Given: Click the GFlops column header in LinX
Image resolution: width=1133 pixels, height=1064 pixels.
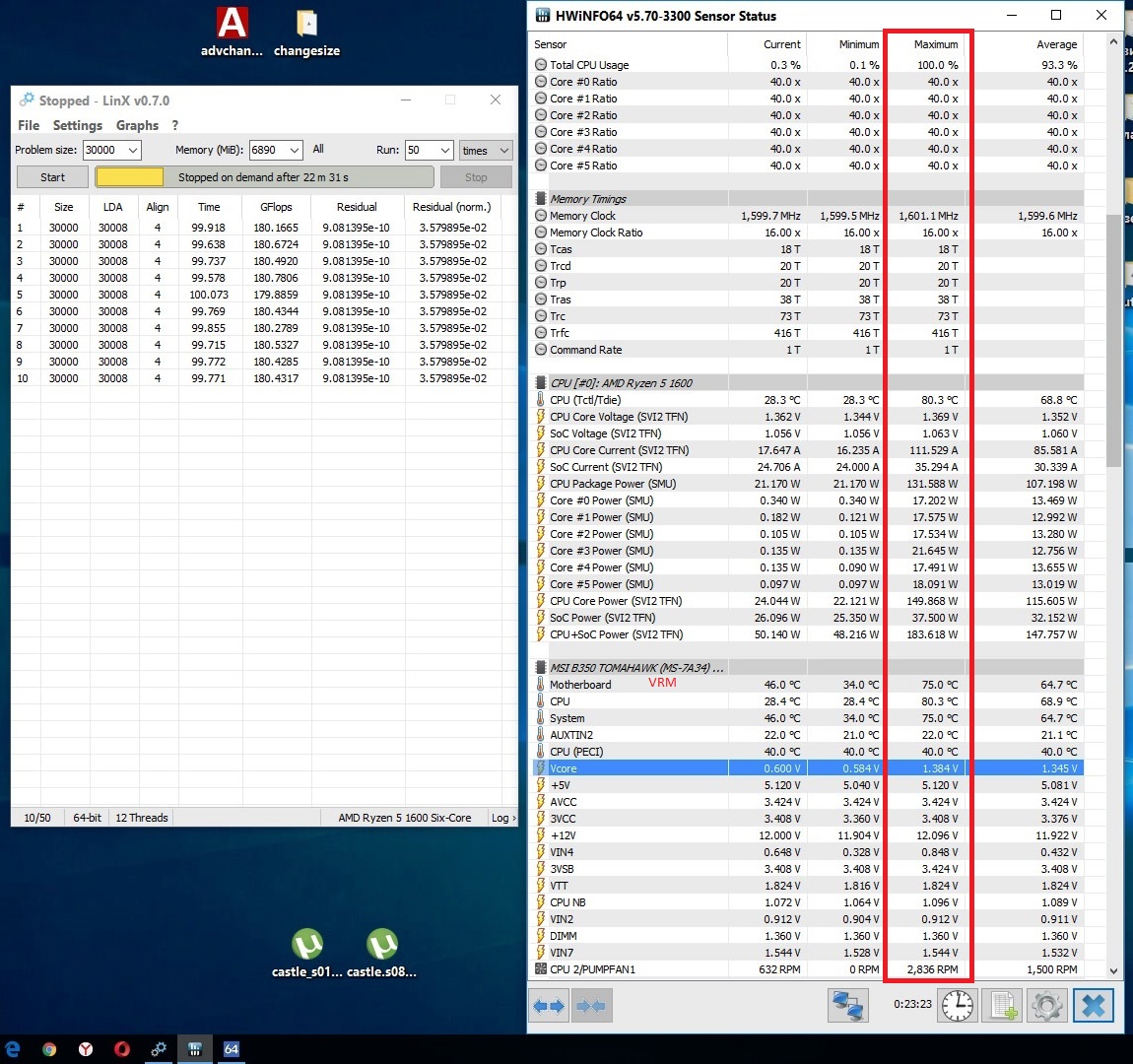Looking at the screenshot, I should (x=276, y=207).
